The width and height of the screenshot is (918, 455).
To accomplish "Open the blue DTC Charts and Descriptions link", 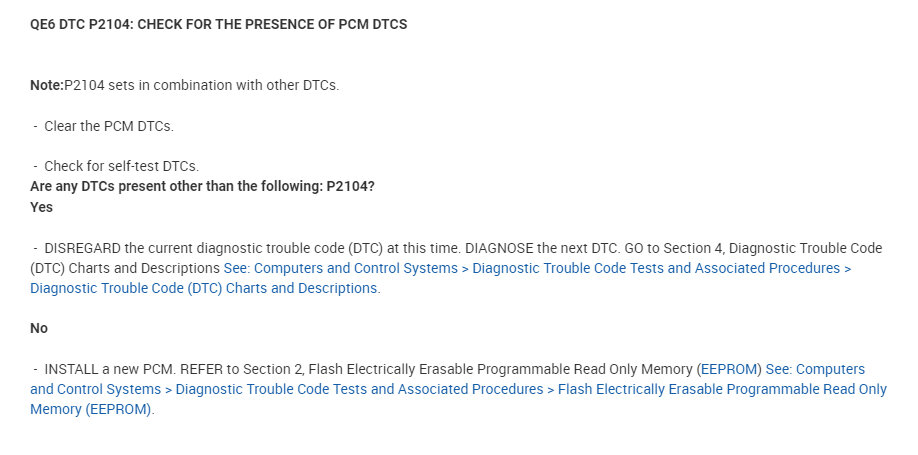I will 204,288.
